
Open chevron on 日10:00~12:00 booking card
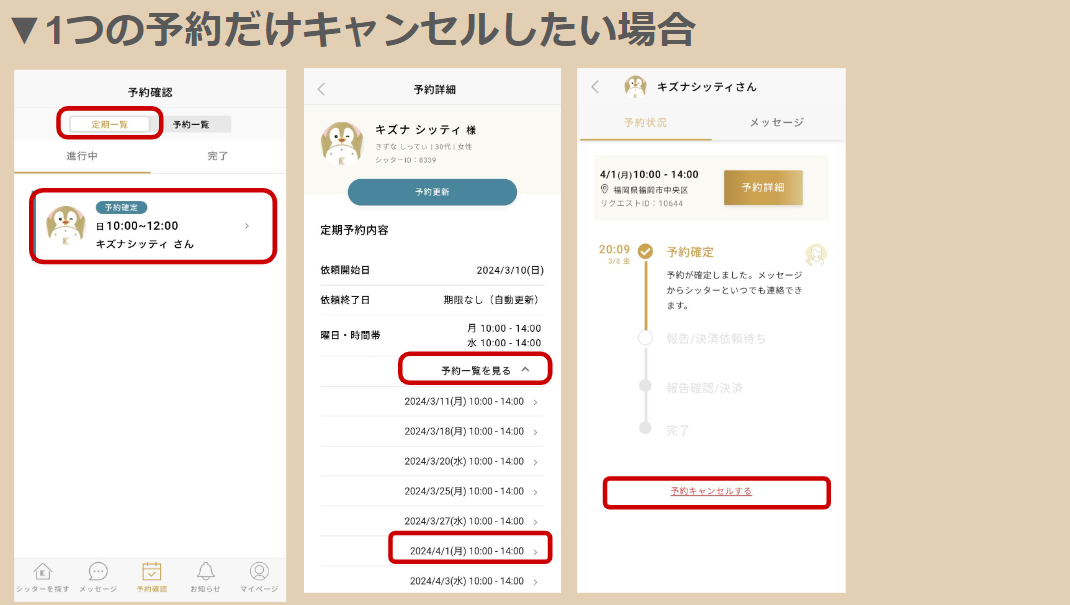coord(247,226)
